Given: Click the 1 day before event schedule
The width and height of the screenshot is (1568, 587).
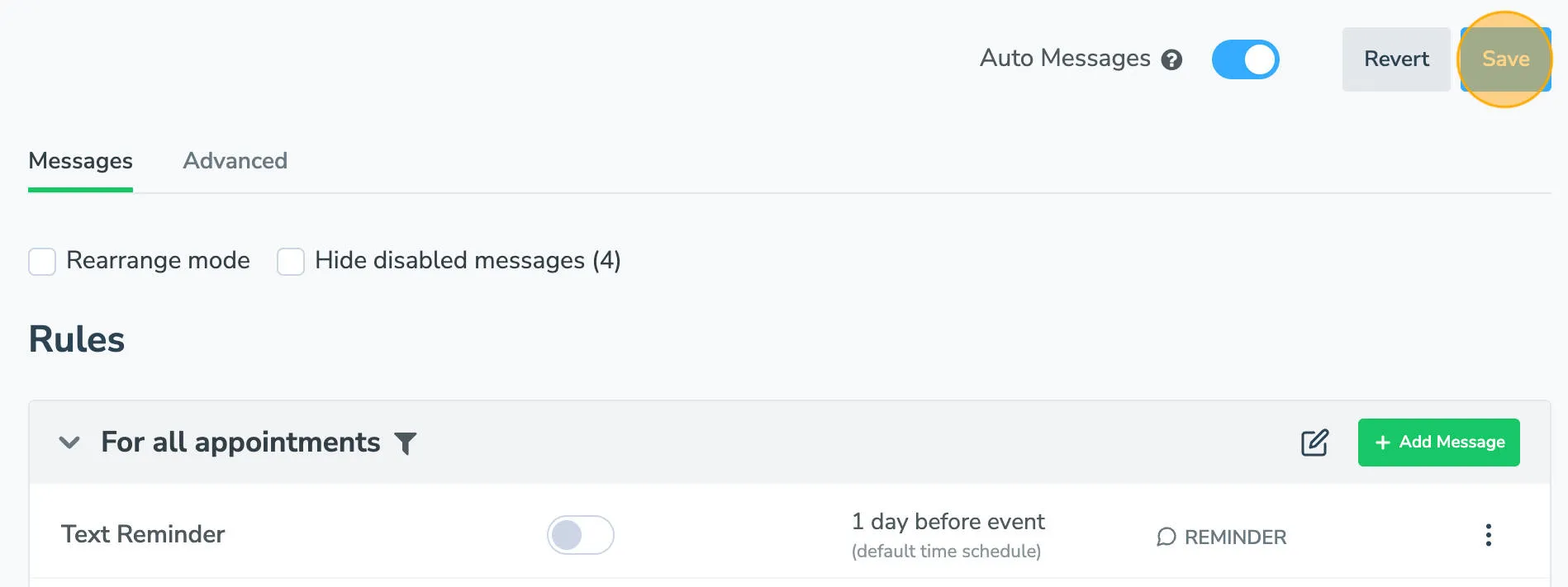Looking at the screenshot, I should click(x=948, y=522).
